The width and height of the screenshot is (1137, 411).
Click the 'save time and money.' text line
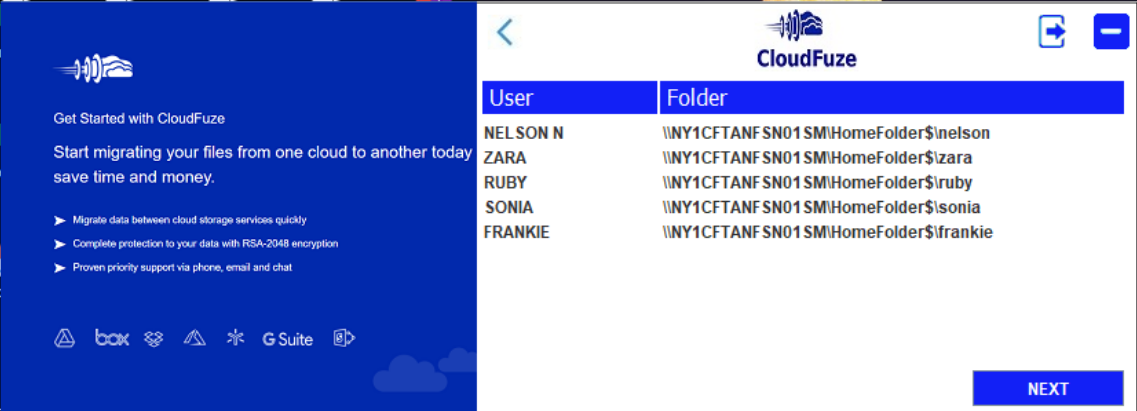[x=134, y=178]
